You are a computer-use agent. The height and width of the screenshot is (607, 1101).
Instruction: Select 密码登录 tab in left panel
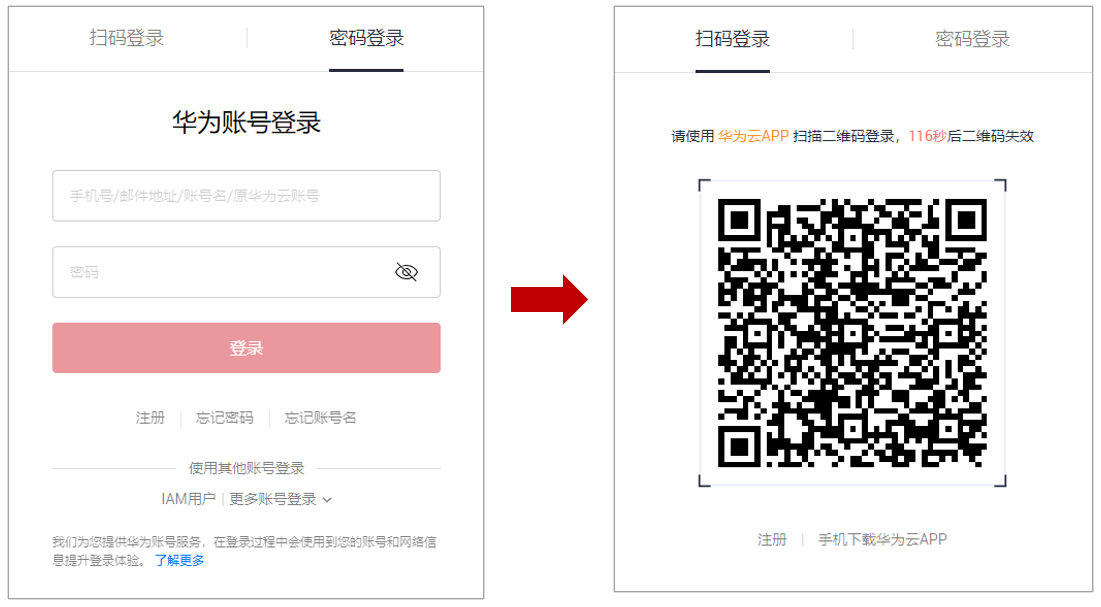(367, 38)
